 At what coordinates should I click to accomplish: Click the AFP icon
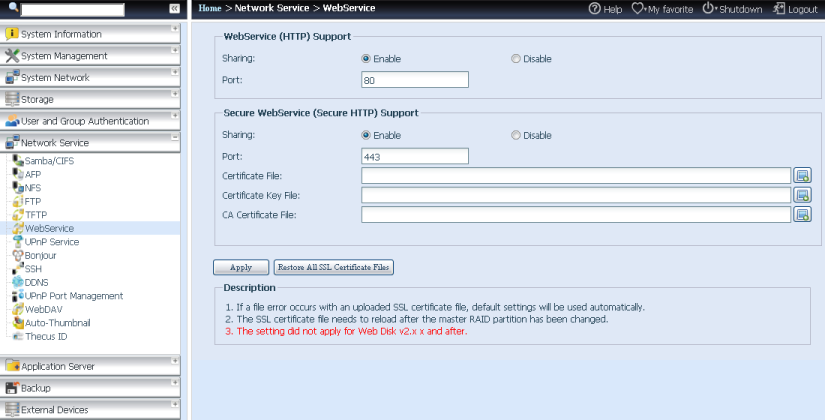click(x=18, y=174)
